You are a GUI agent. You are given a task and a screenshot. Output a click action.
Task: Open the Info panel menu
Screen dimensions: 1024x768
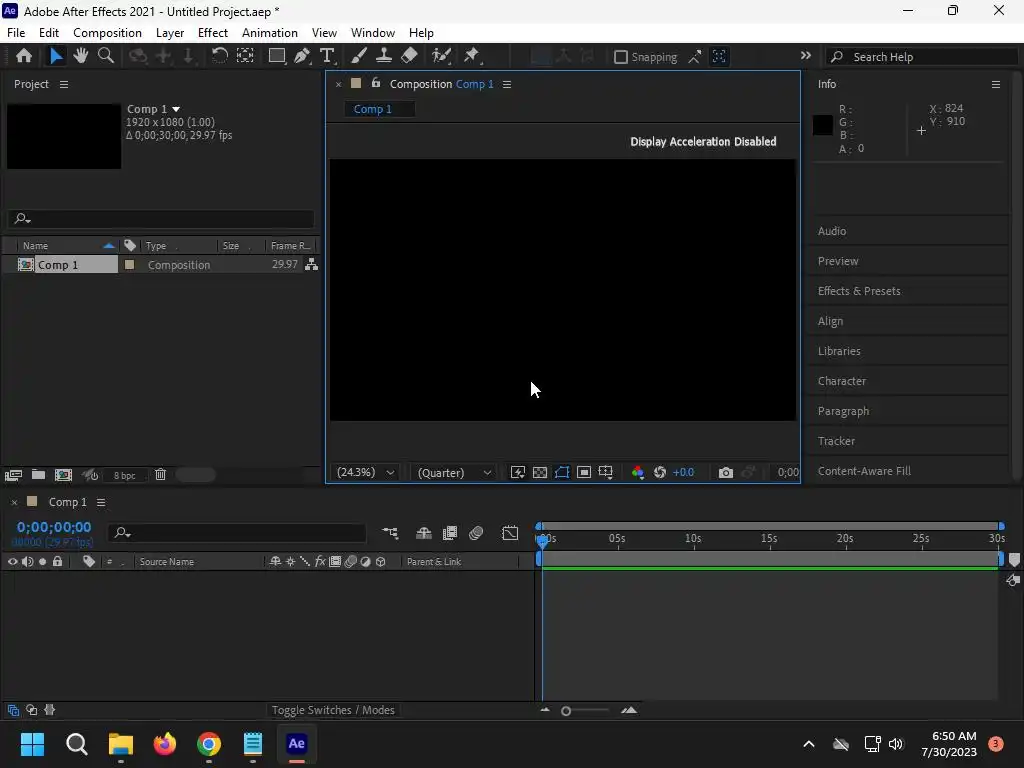pyautogui.click(x=996, y=84)
